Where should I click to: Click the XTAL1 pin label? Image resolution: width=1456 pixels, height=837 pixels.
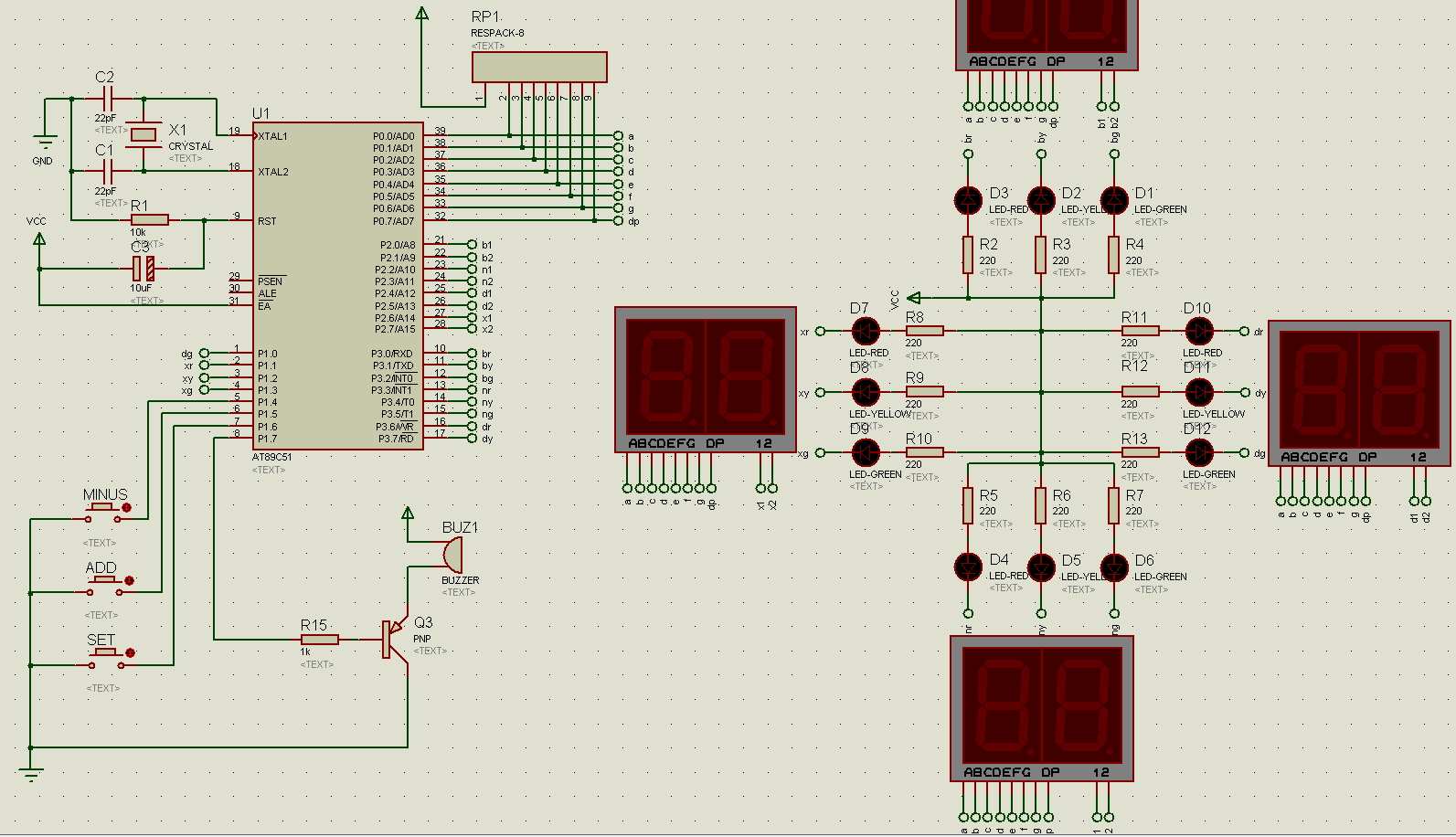click(272, 136)
